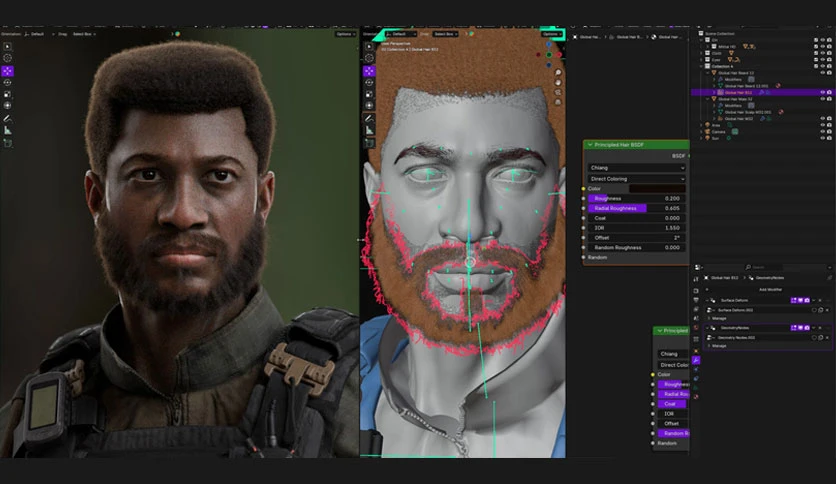The image size is (836, 484).
Task: Open the Direct Coloring parametrization dropdown
Action: point(637,179)
